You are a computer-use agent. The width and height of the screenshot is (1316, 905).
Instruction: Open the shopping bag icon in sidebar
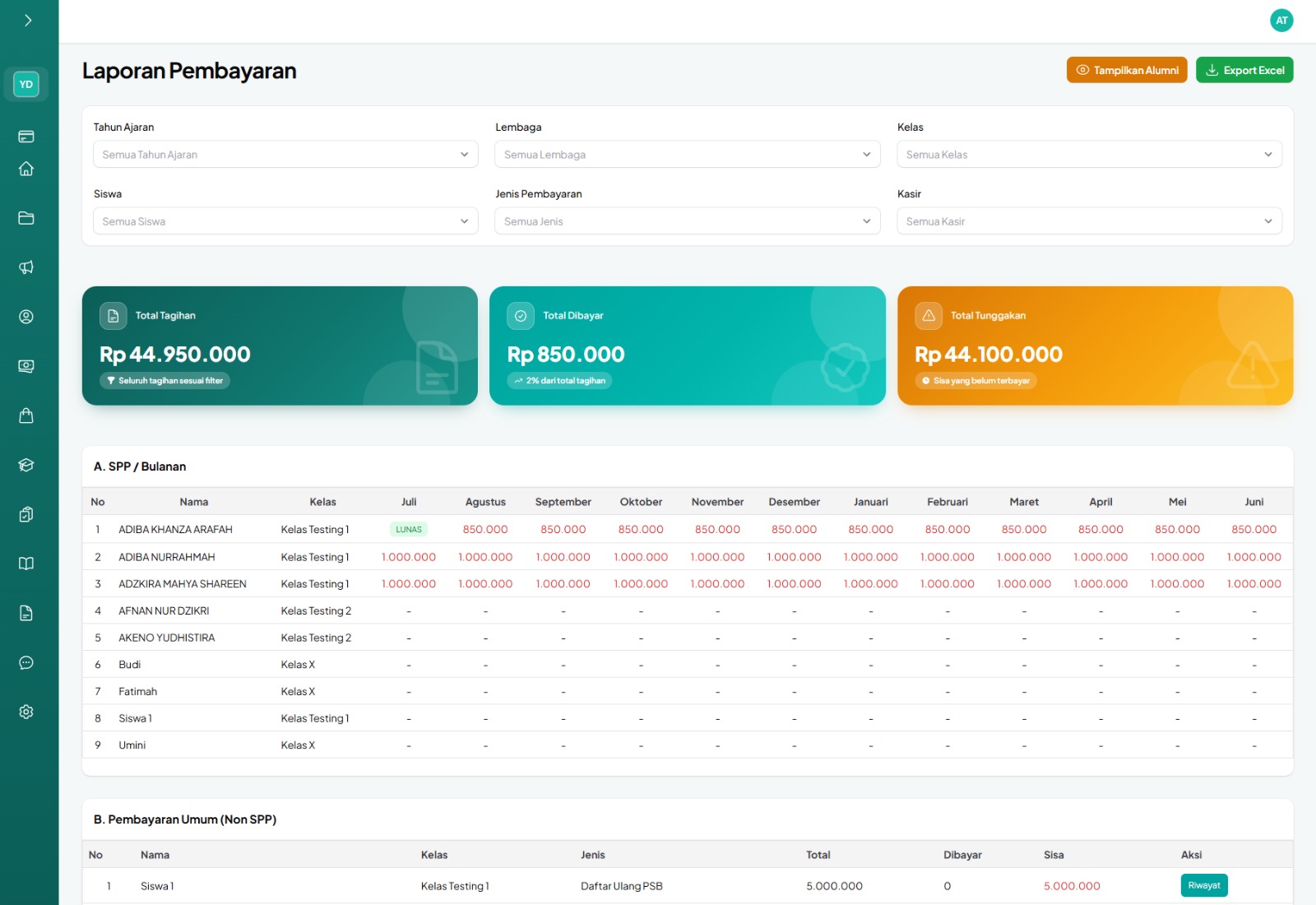(26, 415)
